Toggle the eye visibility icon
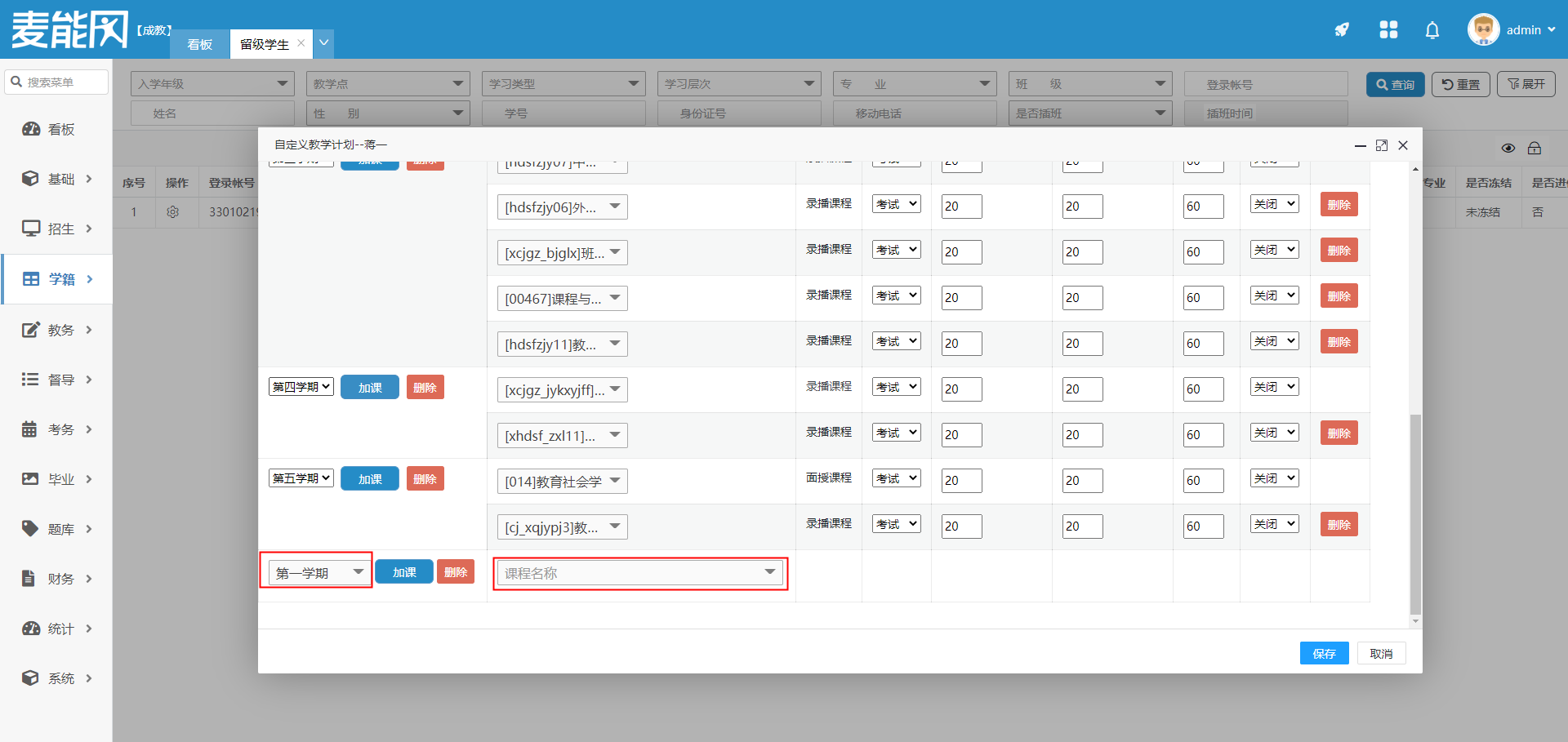Screen dimensions: 1568x742 [1508, 148]
